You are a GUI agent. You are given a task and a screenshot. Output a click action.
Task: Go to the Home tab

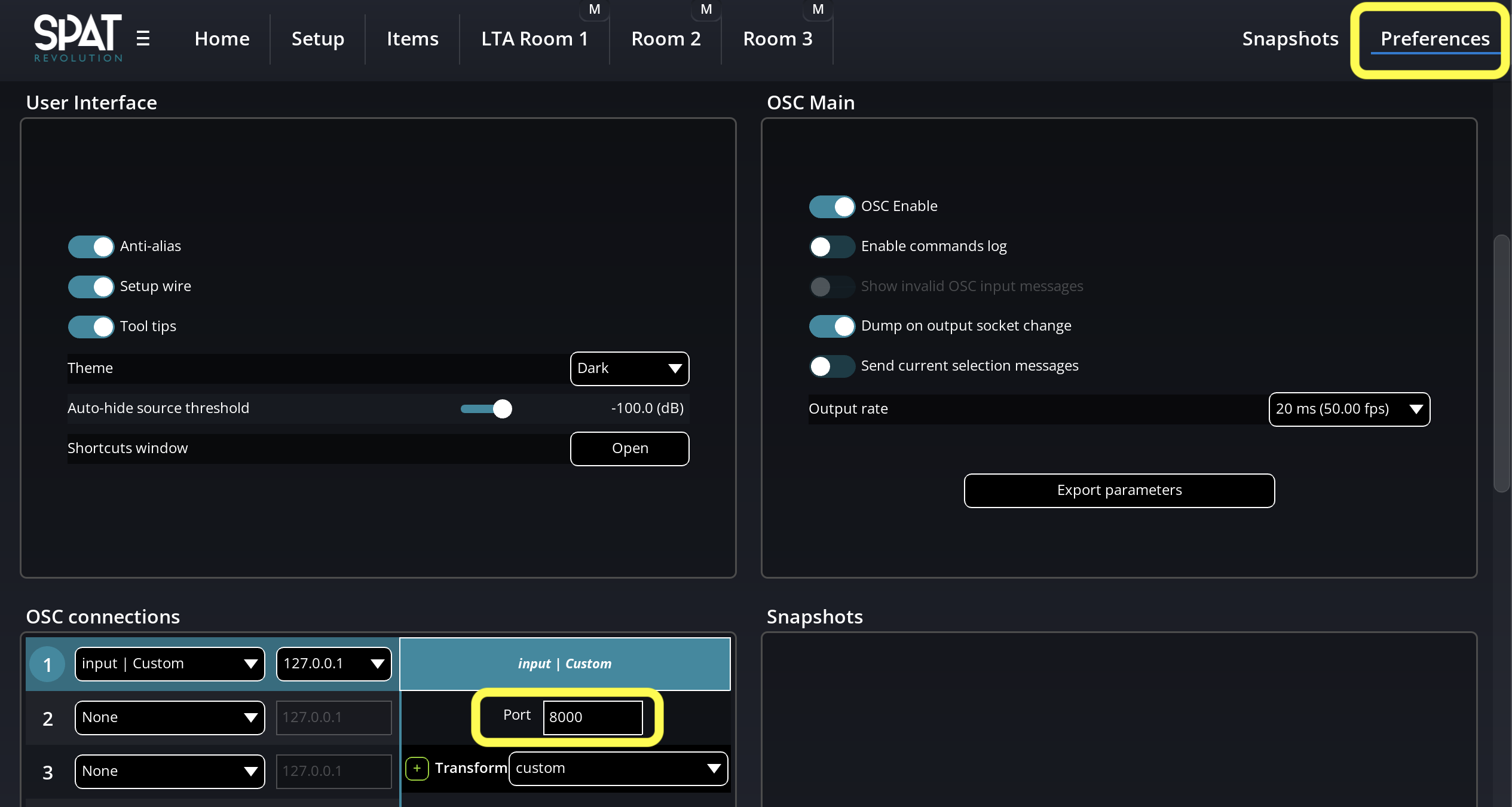point(222,39)
